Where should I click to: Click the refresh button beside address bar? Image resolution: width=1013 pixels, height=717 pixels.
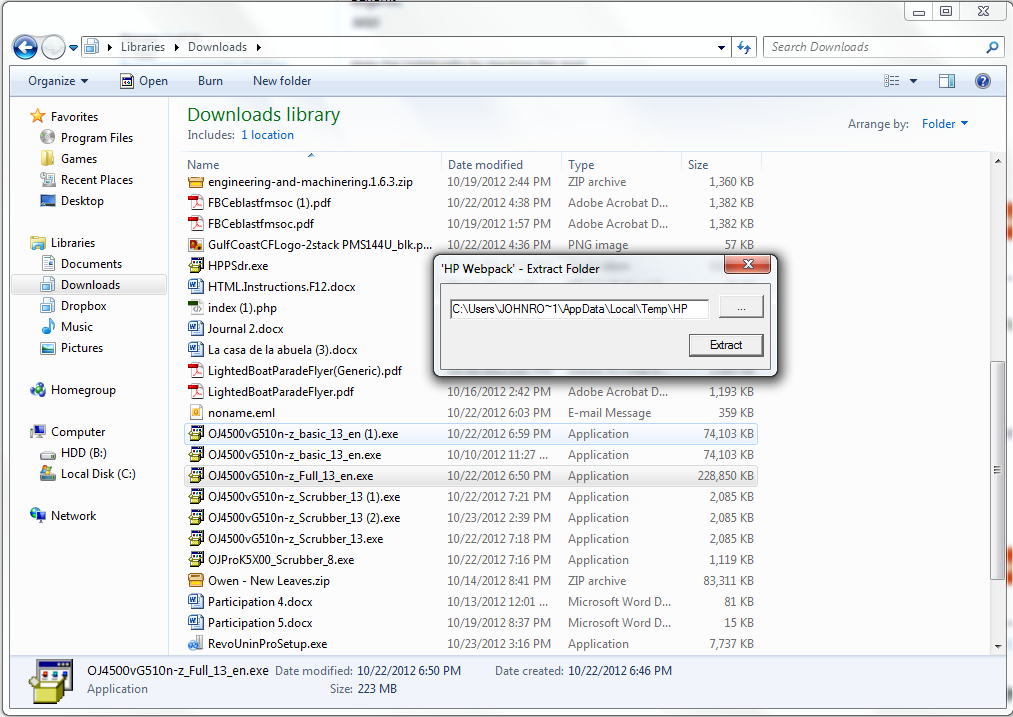click(744, 47)
